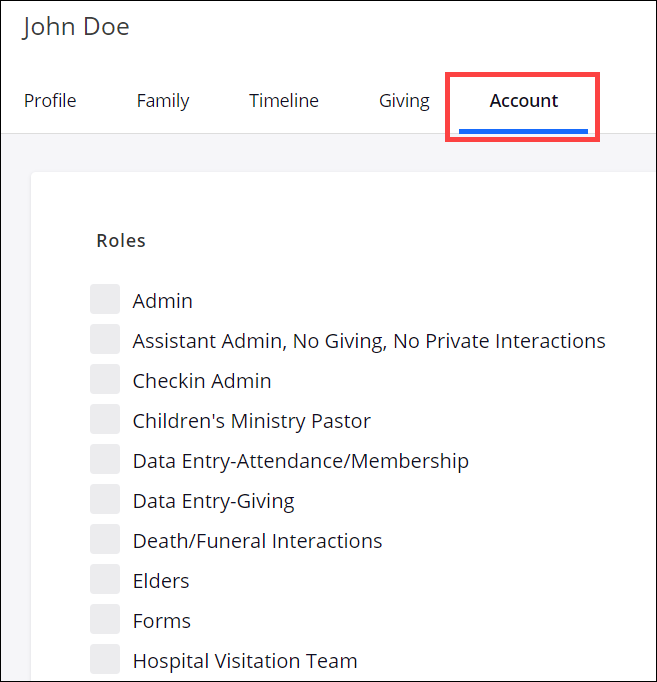Click the Elders label text

[160, 581]
